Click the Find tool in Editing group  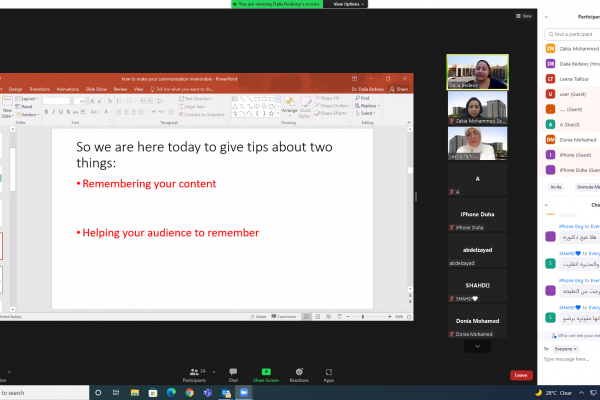point(363,98)
